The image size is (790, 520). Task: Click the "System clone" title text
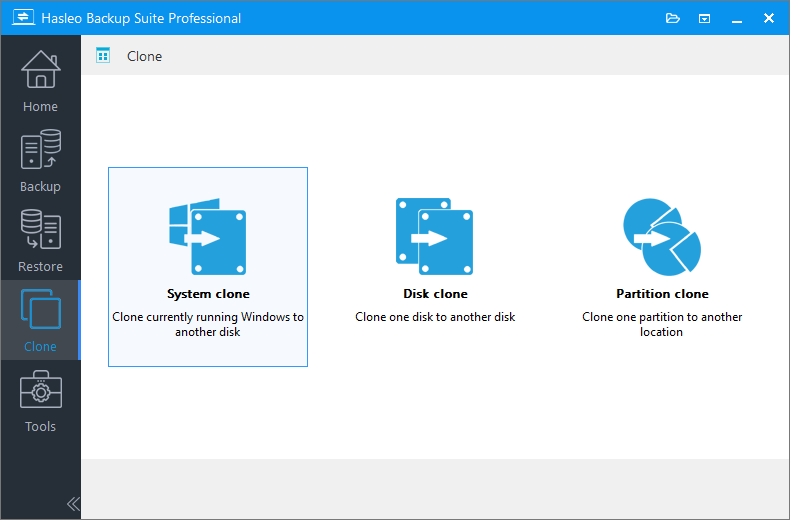(208, 294)
